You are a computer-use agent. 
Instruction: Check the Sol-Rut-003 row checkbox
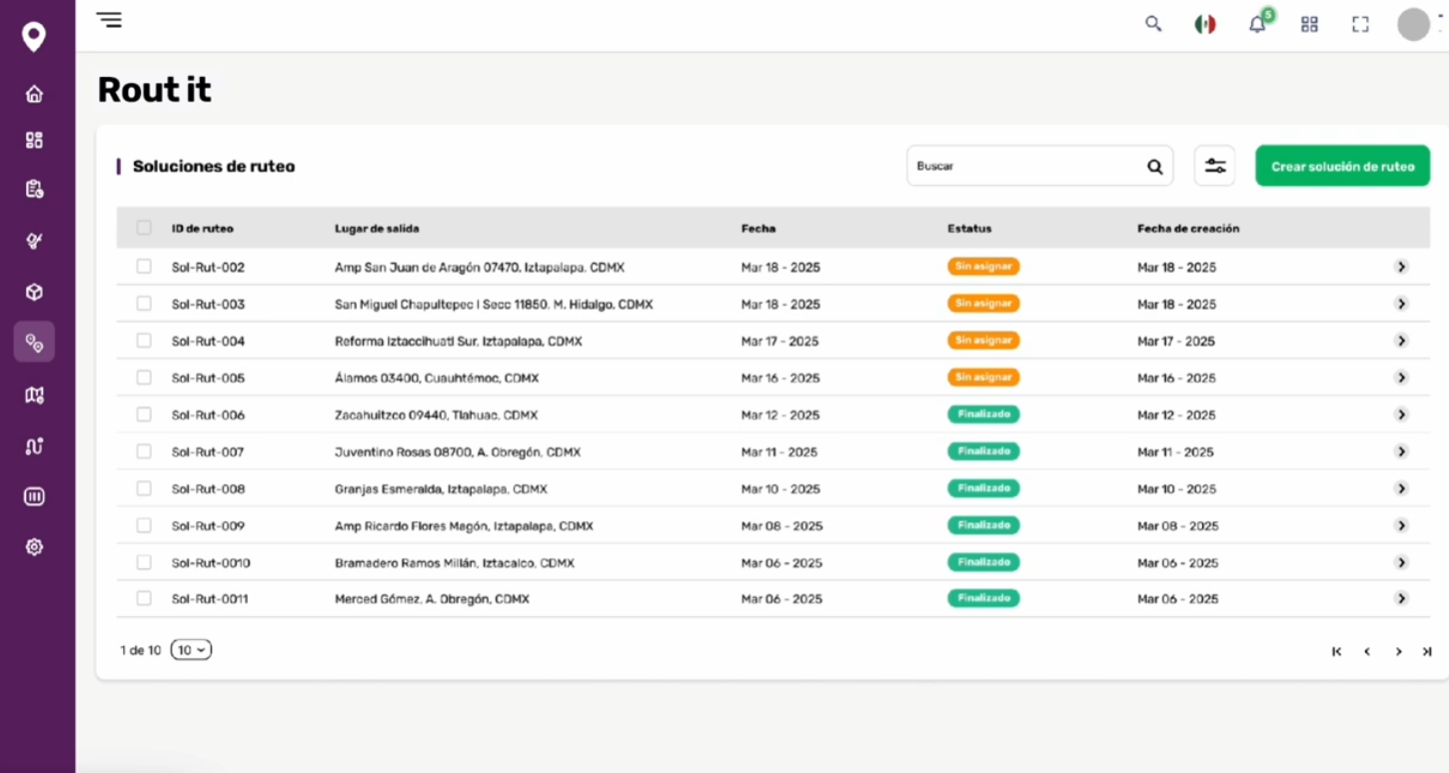point(144,303)
